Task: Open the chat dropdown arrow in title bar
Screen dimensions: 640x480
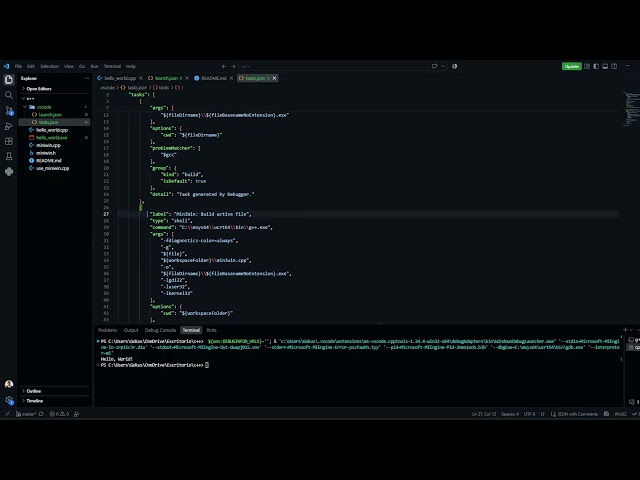Action: click(443, 66)
